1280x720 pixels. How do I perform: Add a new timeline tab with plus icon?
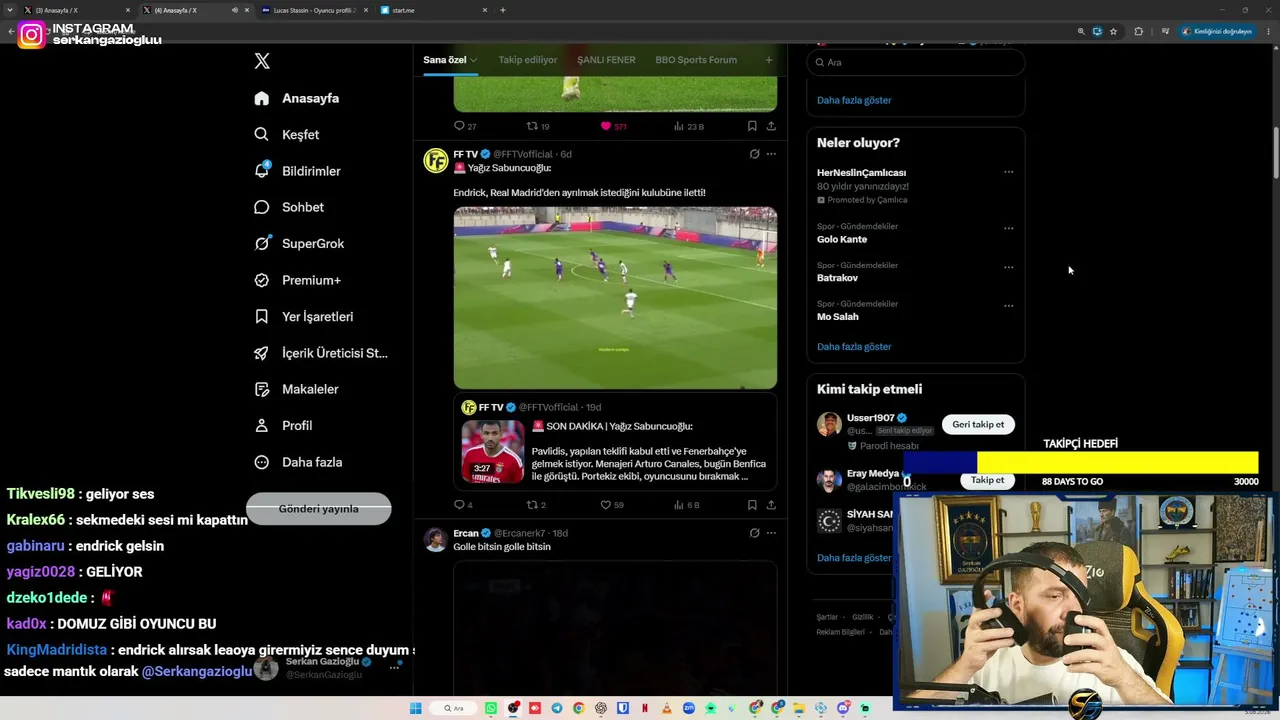[x=769, y=60]
